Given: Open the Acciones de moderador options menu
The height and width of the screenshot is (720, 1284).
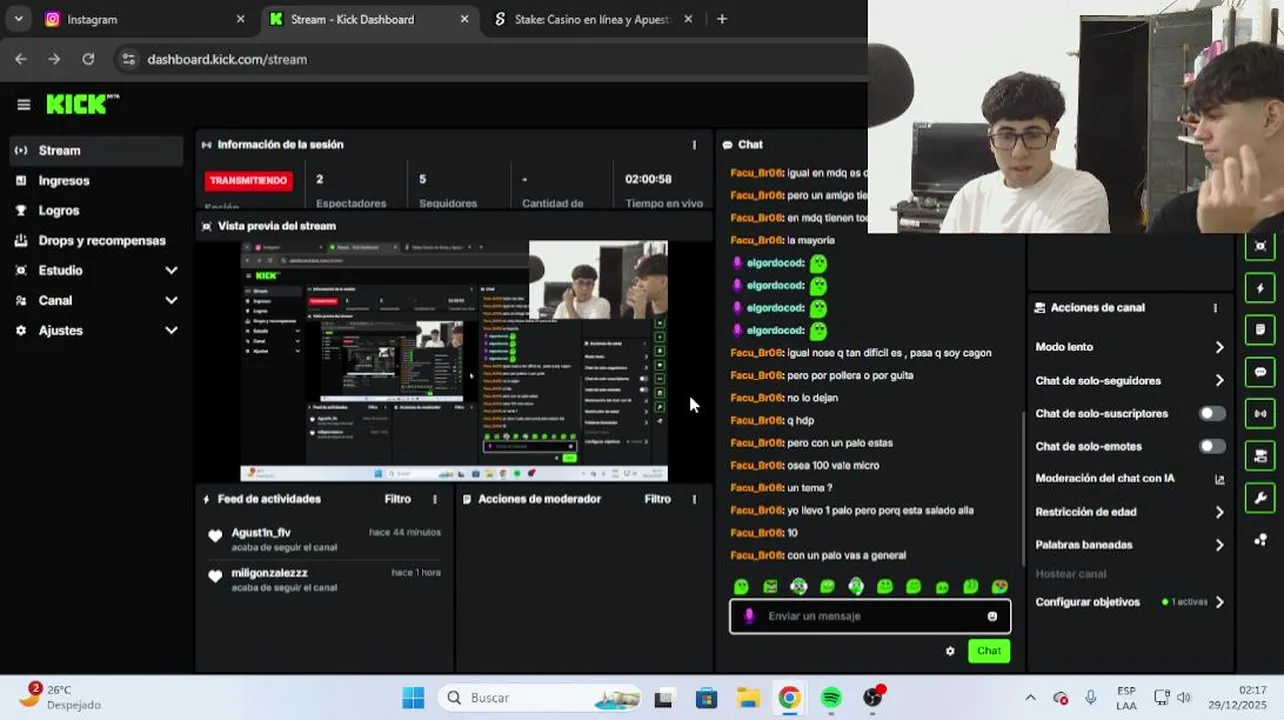Looking at the screenshot, I should pos(694,499).
